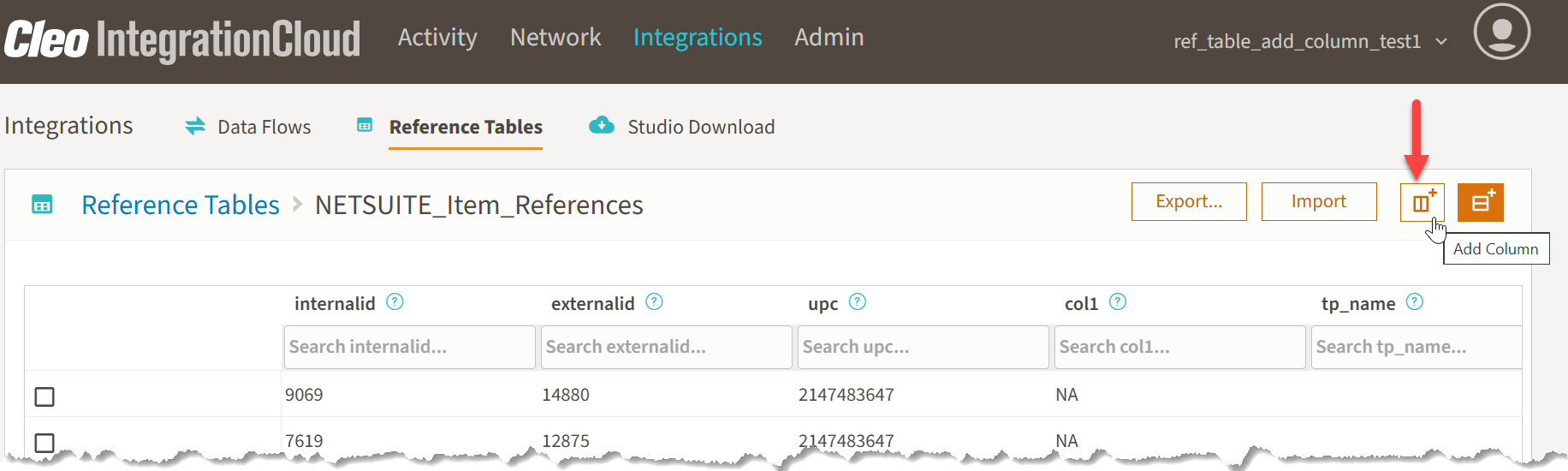Click help icon next to internalid column
The width and height of the screenshot is (1568, 471).
395,302
